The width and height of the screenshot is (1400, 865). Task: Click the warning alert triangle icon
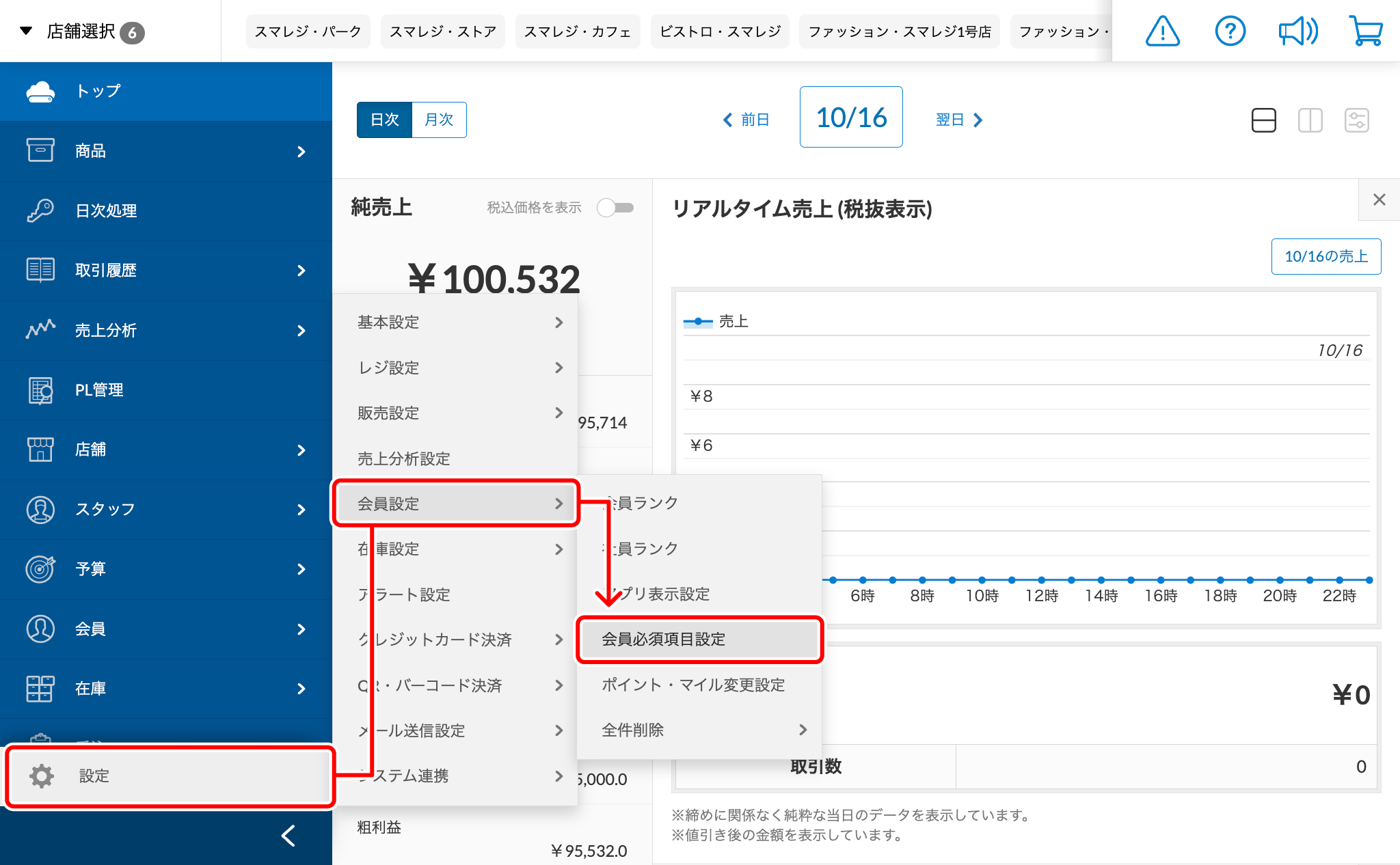[x=1162, y=31]
